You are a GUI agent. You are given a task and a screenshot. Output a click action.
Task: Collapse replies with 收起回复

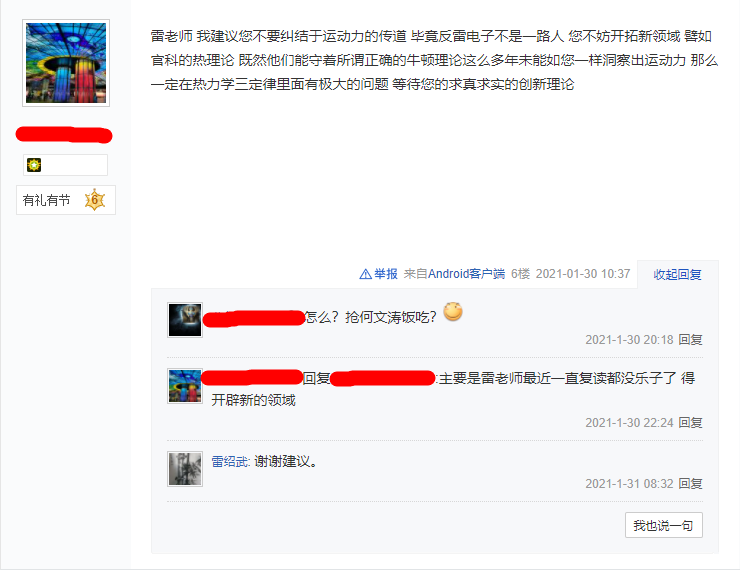pyautogui.click(x=677, y=275)
